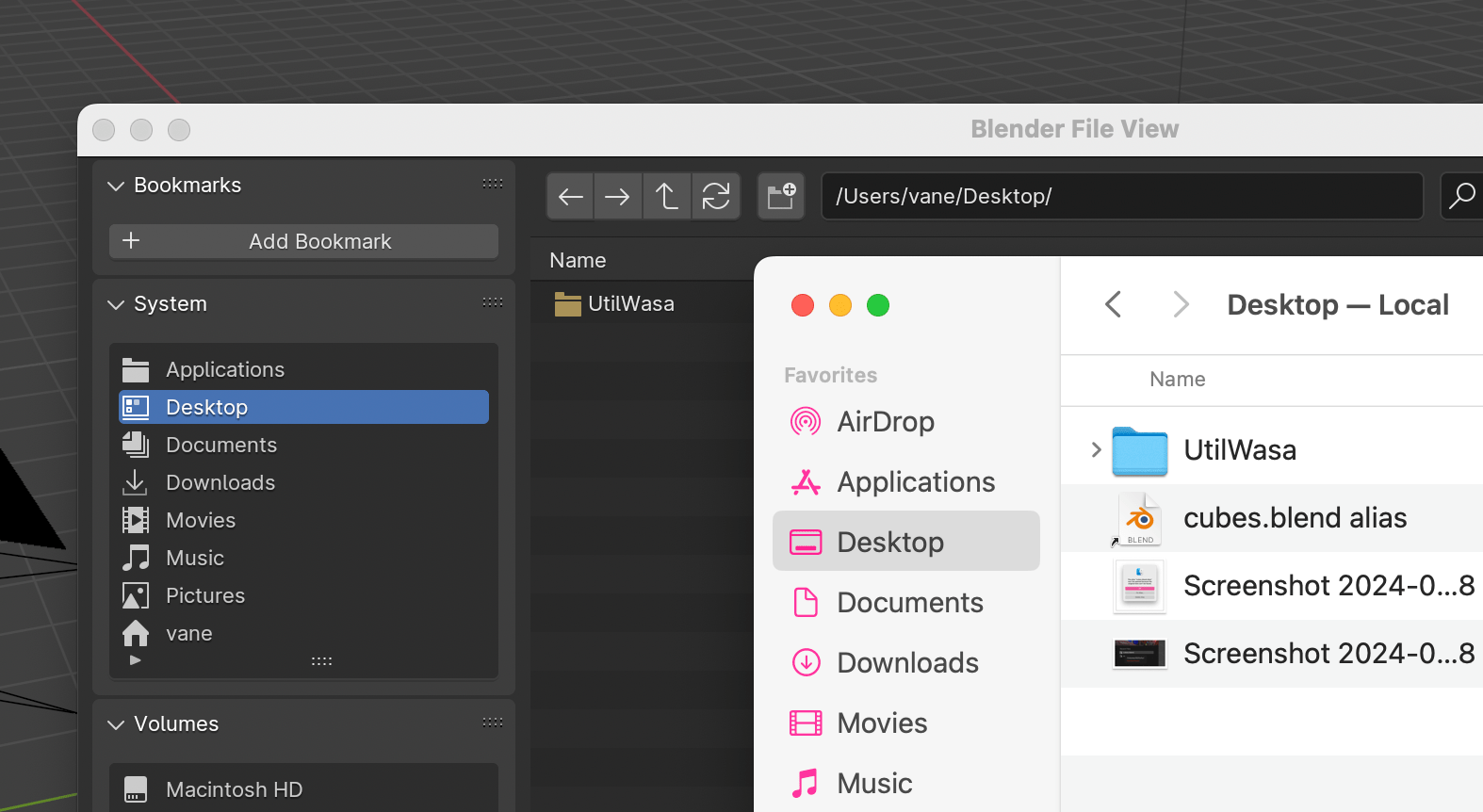Image resolution: width=1483 pixels, height=812 pixels.
Task: Select Desktop in Finder sidebar
Action: point(905,542)
